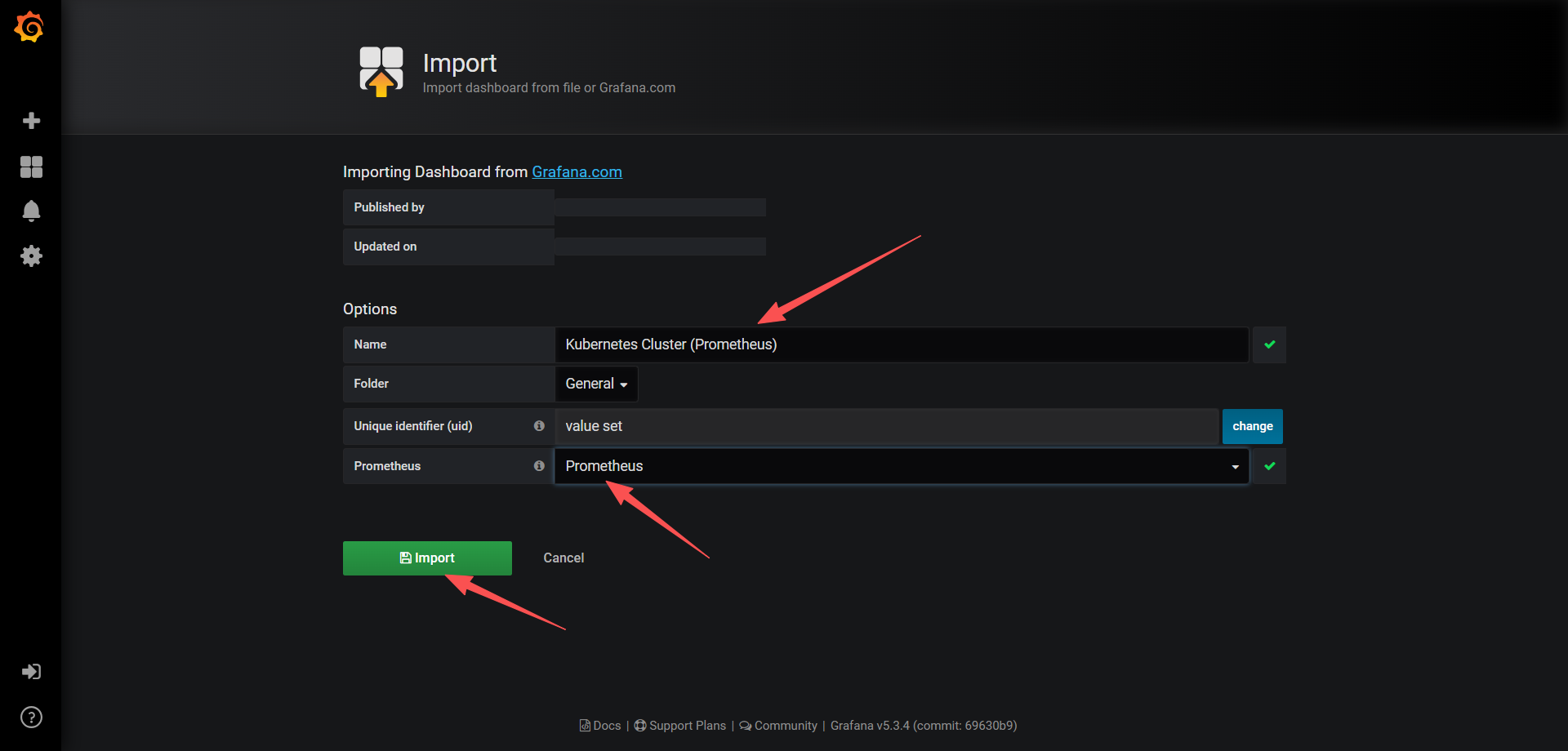This screenshot has width=1568, height=751.
Task: Click the green Import button
Action: pos(427,558)
